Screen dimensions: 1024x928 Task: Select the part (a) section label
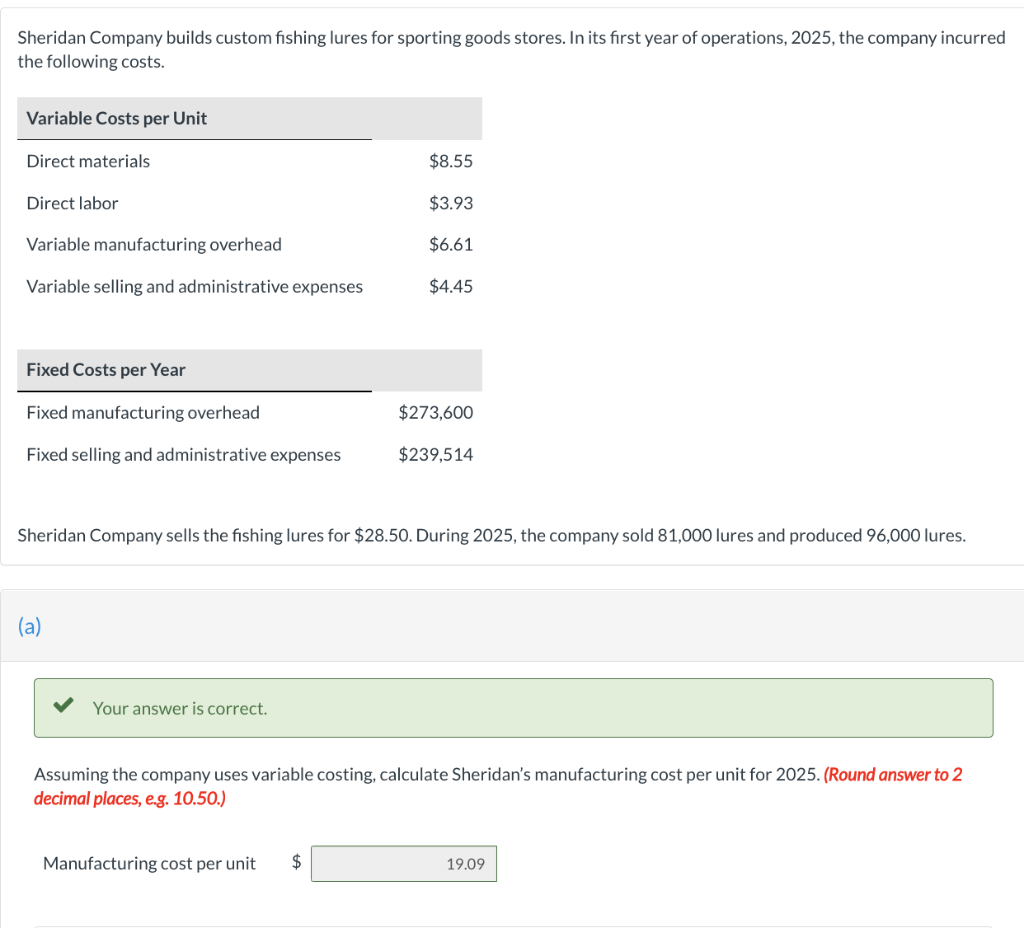tap(30, 626)
